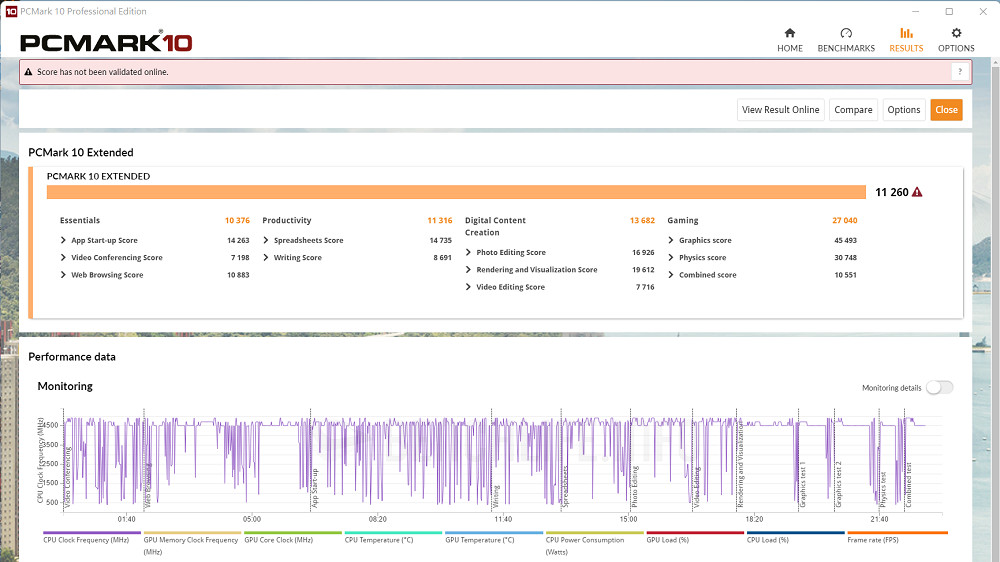
Task: Click the red warning triangle beside score 11 260
Action: (917, 192)
